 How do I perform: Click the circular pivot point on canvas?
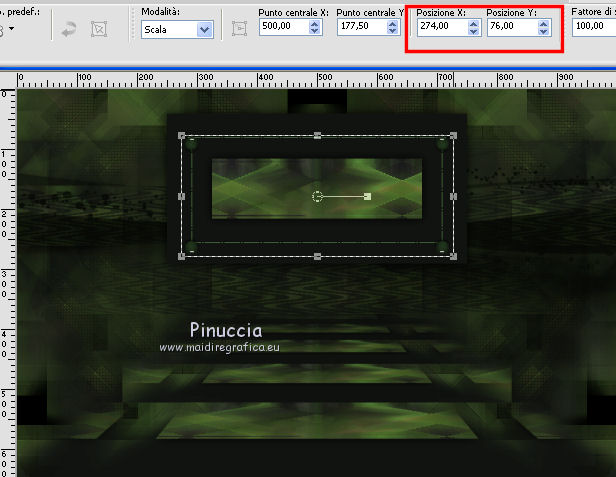coord(317,196)
